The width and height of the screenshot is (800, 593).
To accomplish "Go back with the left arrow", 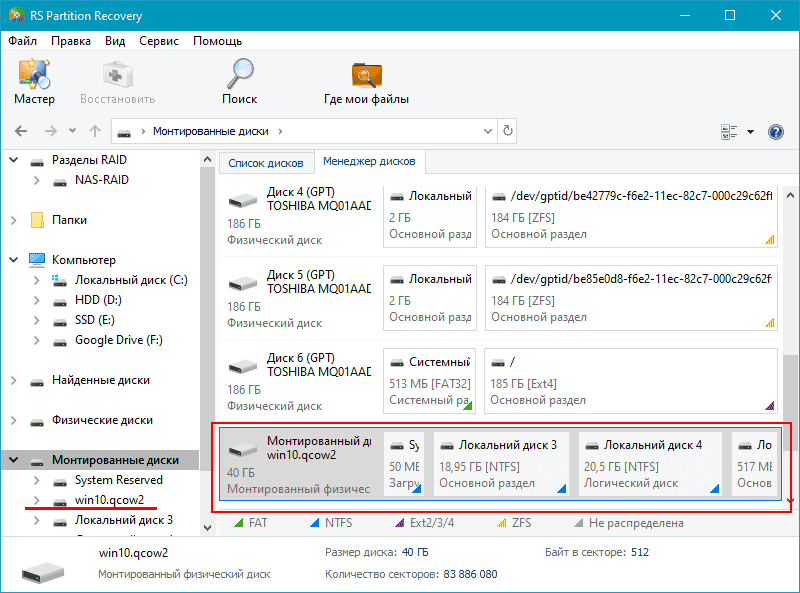I will pyautogui.click(x=21, y=131).
